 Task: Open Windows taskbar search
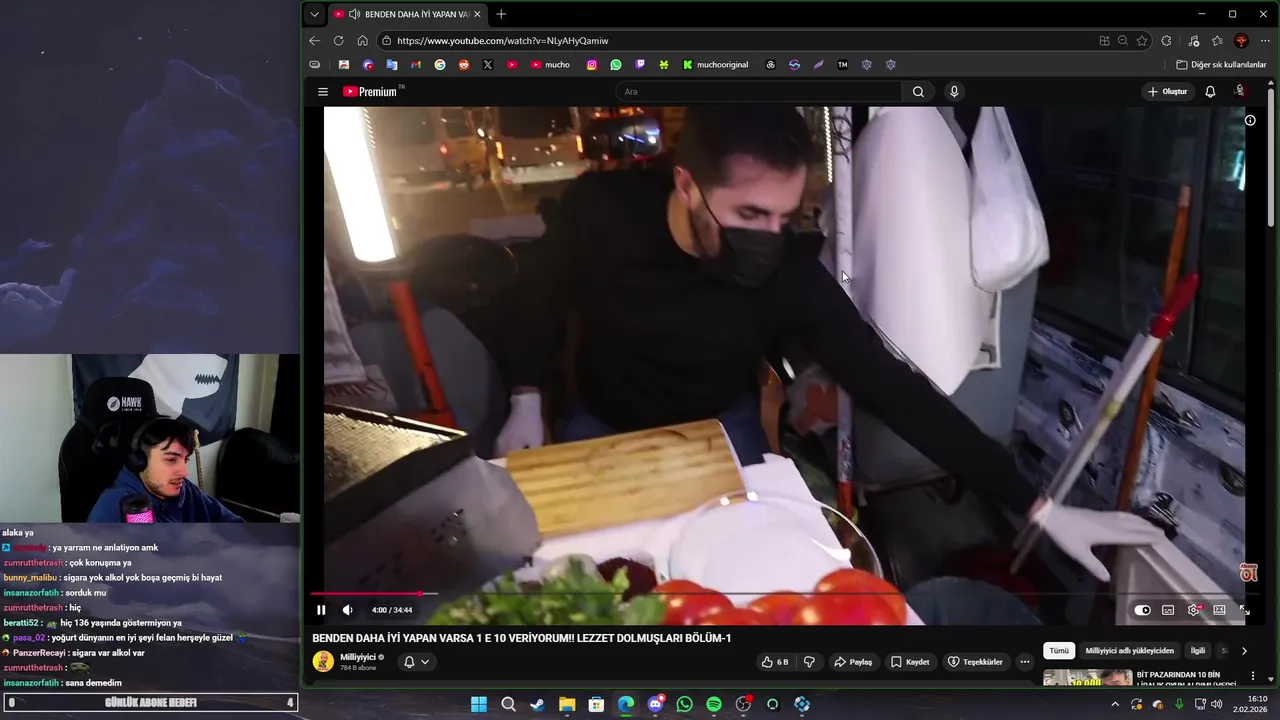coord(508,704)
